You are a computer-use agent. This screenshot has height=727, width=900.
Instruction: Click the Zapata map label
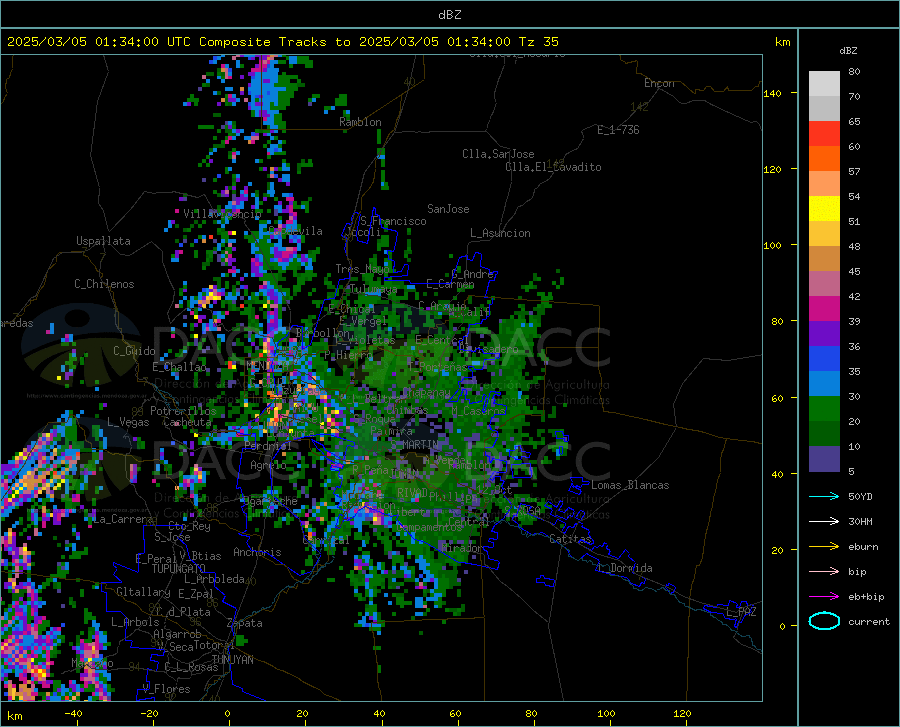click(x=245, y=623)
